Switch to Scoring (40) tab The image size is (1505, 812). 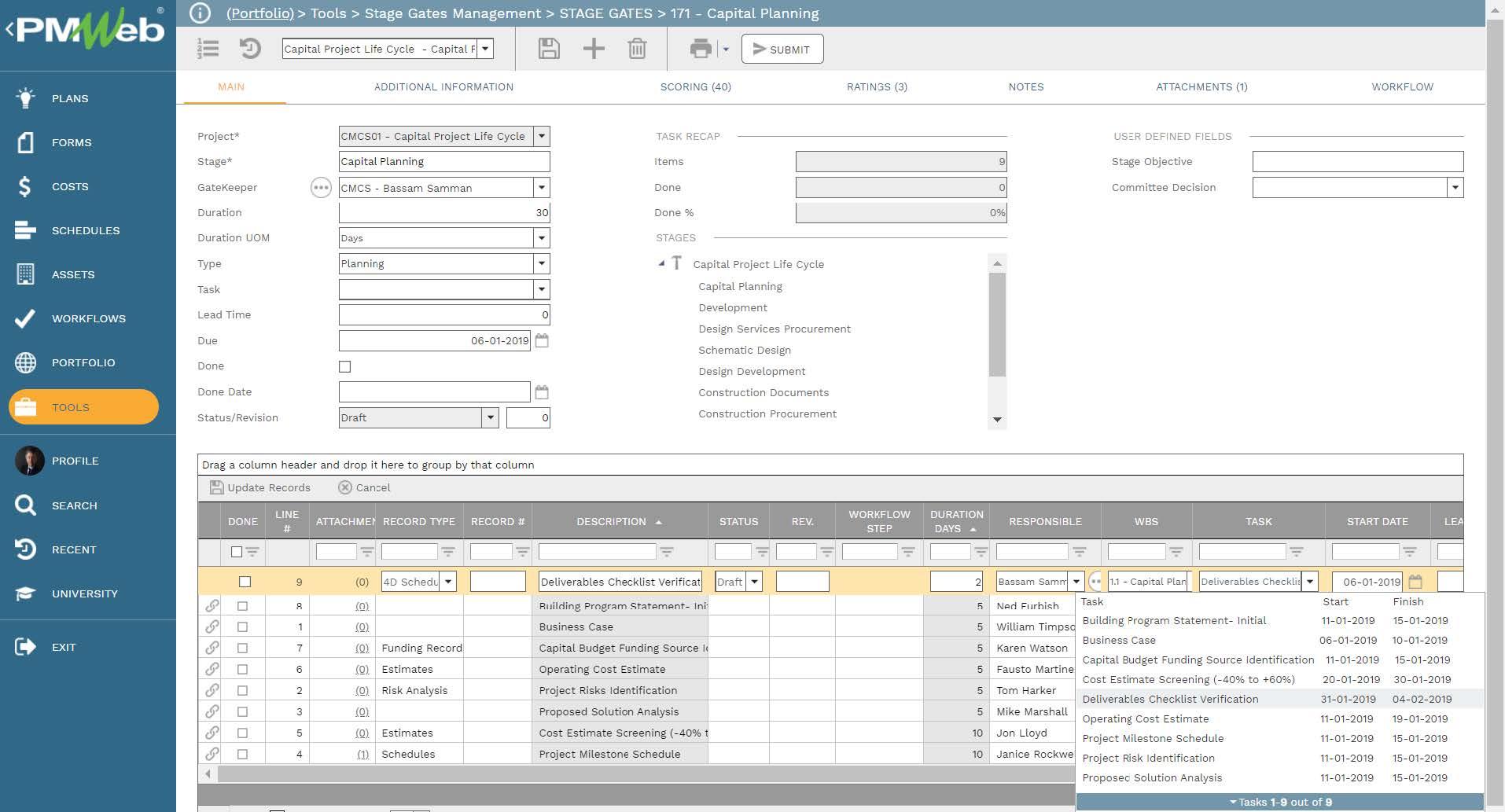[x=695, y=86]
